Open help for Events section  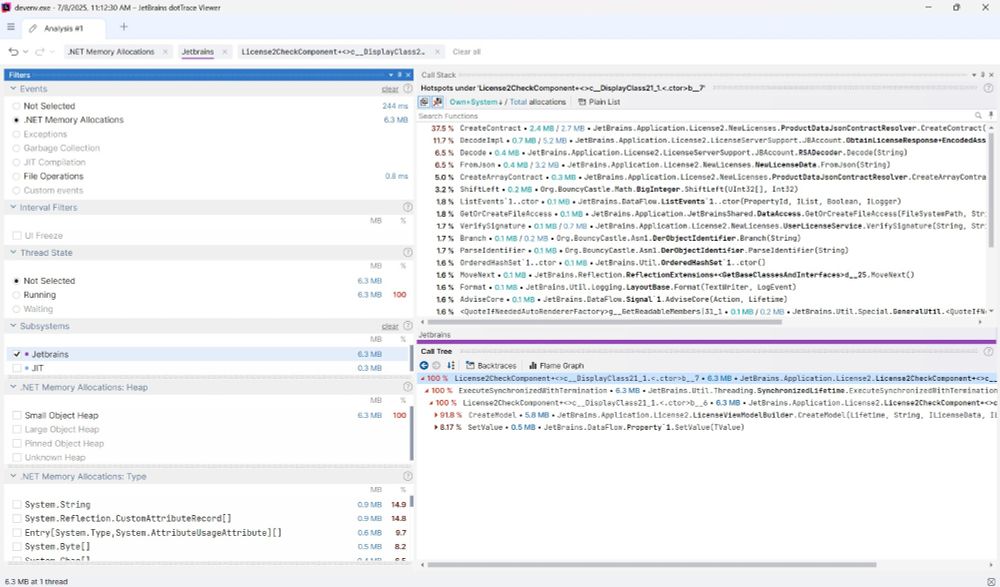408,89
